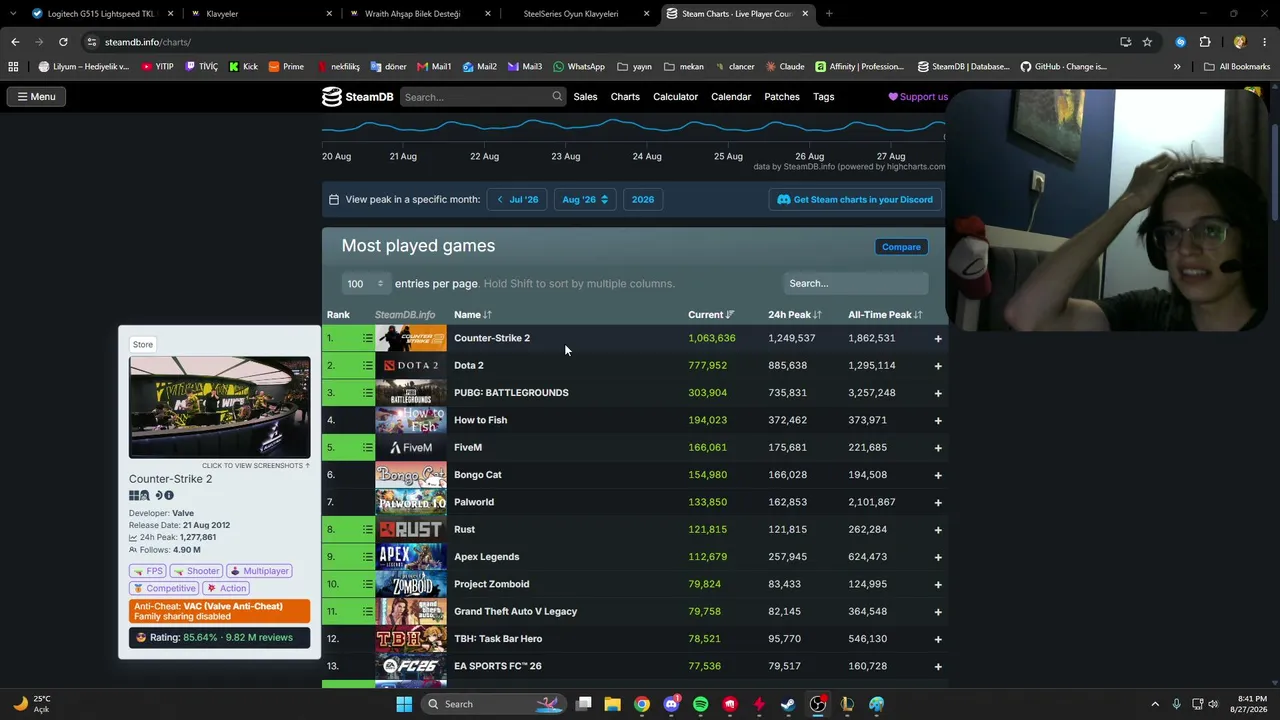Screen dimensions: 1280x720
Task: Open the Windows Start menu
Action: pyautogui.click(x=404, y=704)
